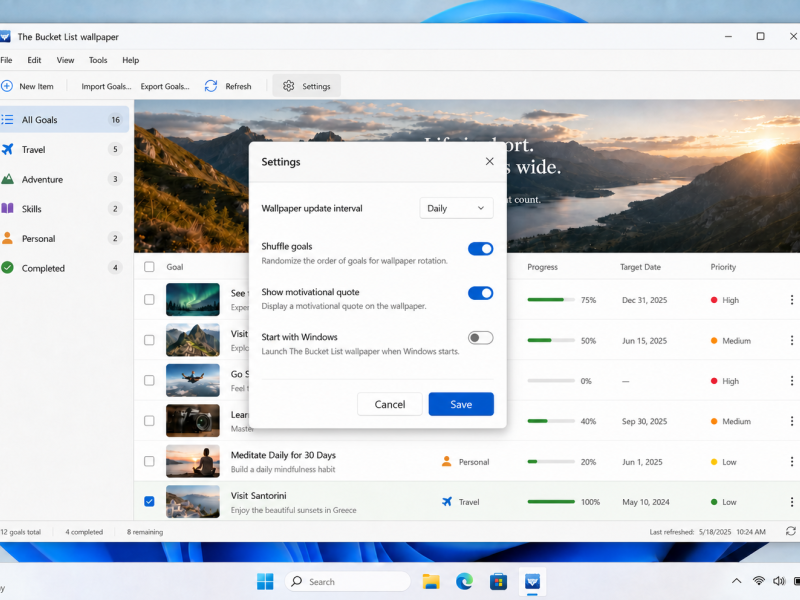Image resolution: width=800 pixels, height=600 pixels.
Task: Click Cancel in the Settings dialog
Action: [x=390, y=404]
